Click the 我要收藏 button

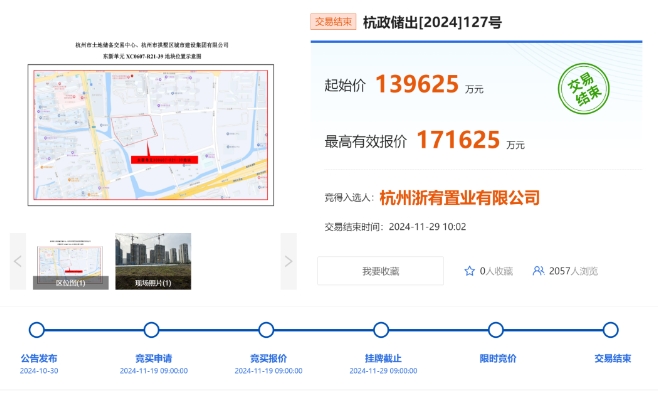pyautogui.click(x=380, y=271)
